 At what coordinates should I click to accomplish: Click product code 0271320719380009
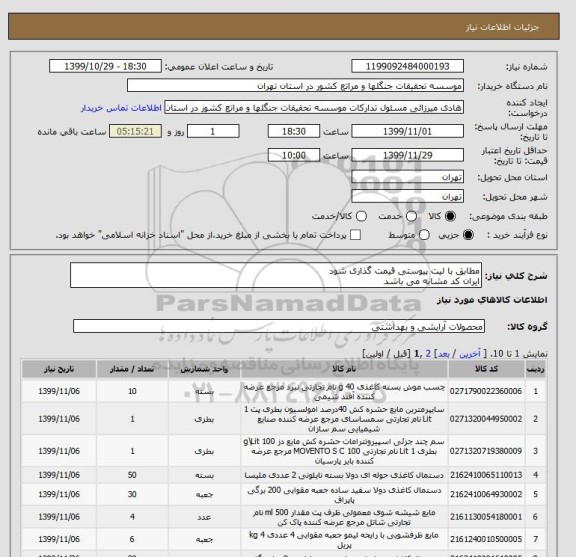pyautogui.click(x=486, y=451)
